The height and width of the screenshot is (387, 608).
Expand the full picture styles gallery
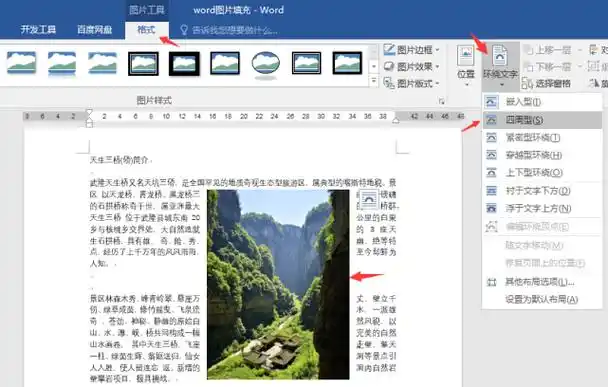(x=374, y=81)
